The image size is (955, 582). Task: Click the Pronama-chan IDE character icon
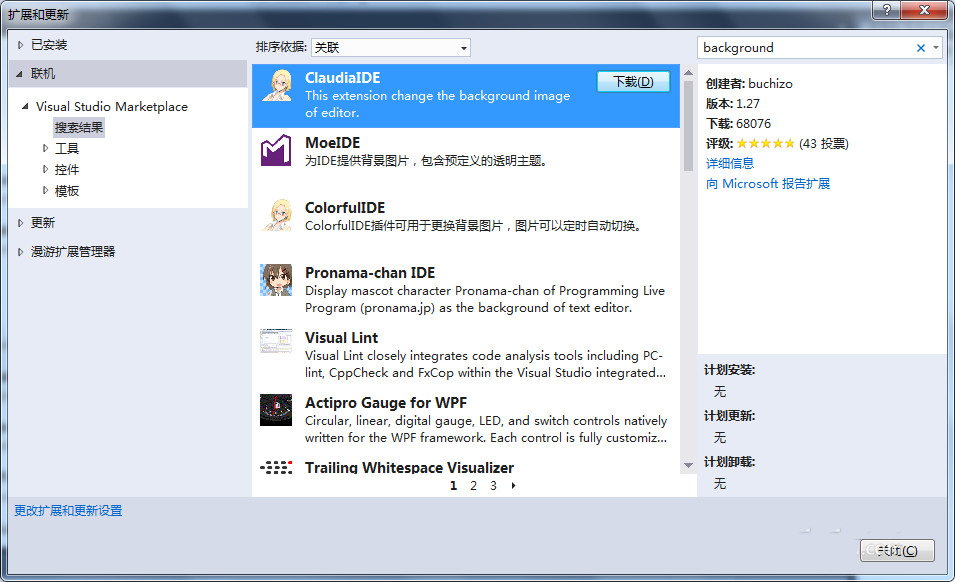click(276, 280)
